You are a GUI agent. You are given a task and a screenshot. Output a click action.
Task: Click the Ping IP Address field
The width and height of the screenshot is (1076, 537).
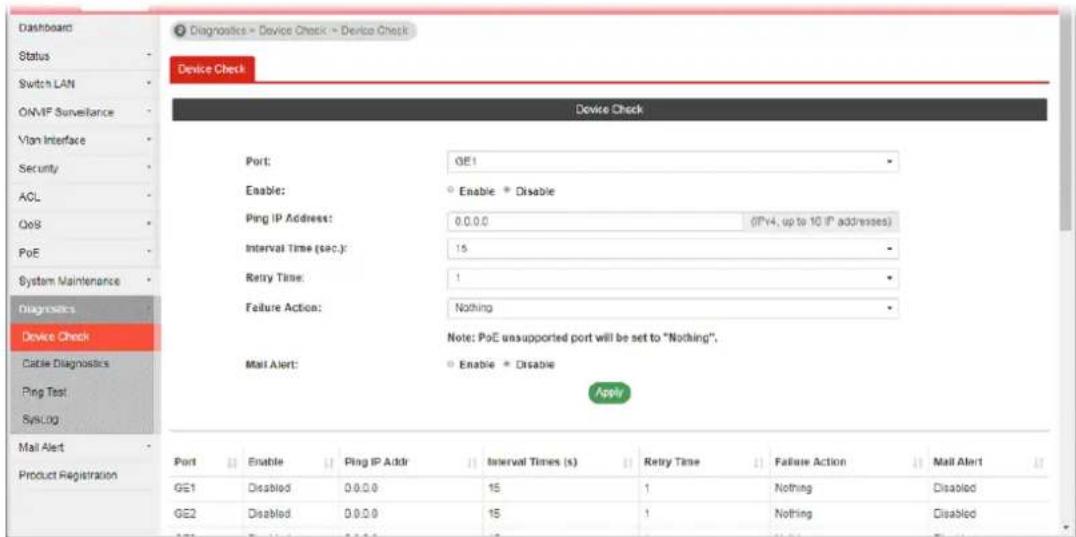pyautogui.click(x=594, y=222)
